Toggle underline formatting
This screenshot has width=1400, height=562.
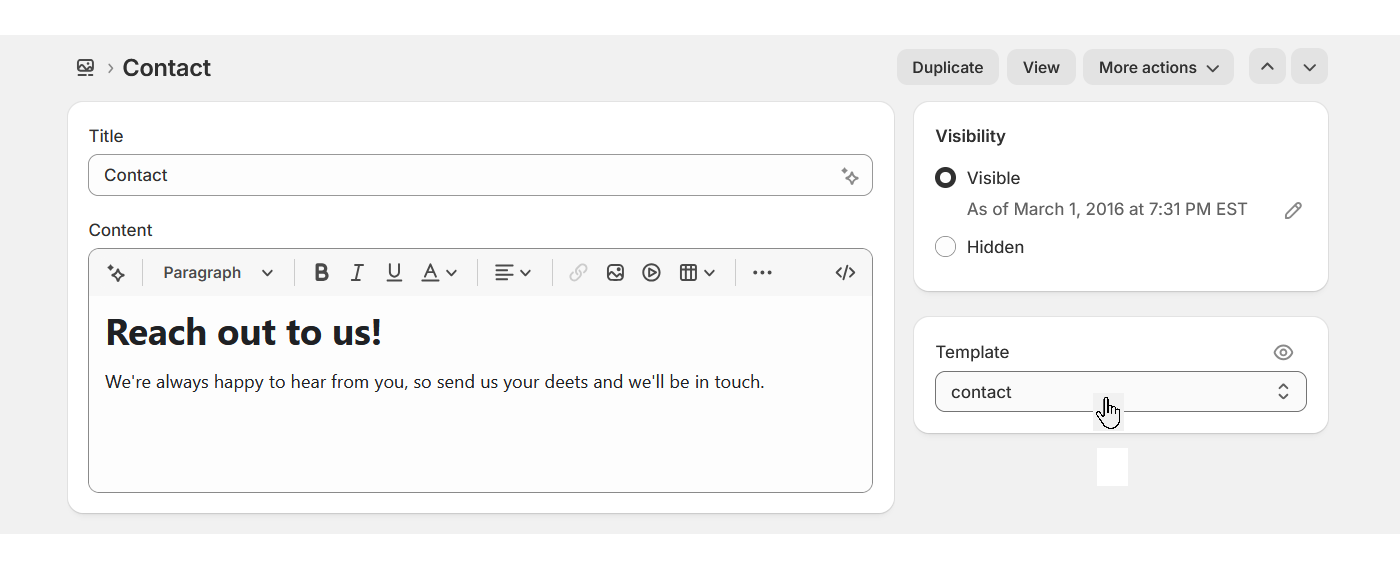pyautogui.click(x=394, y=273)
